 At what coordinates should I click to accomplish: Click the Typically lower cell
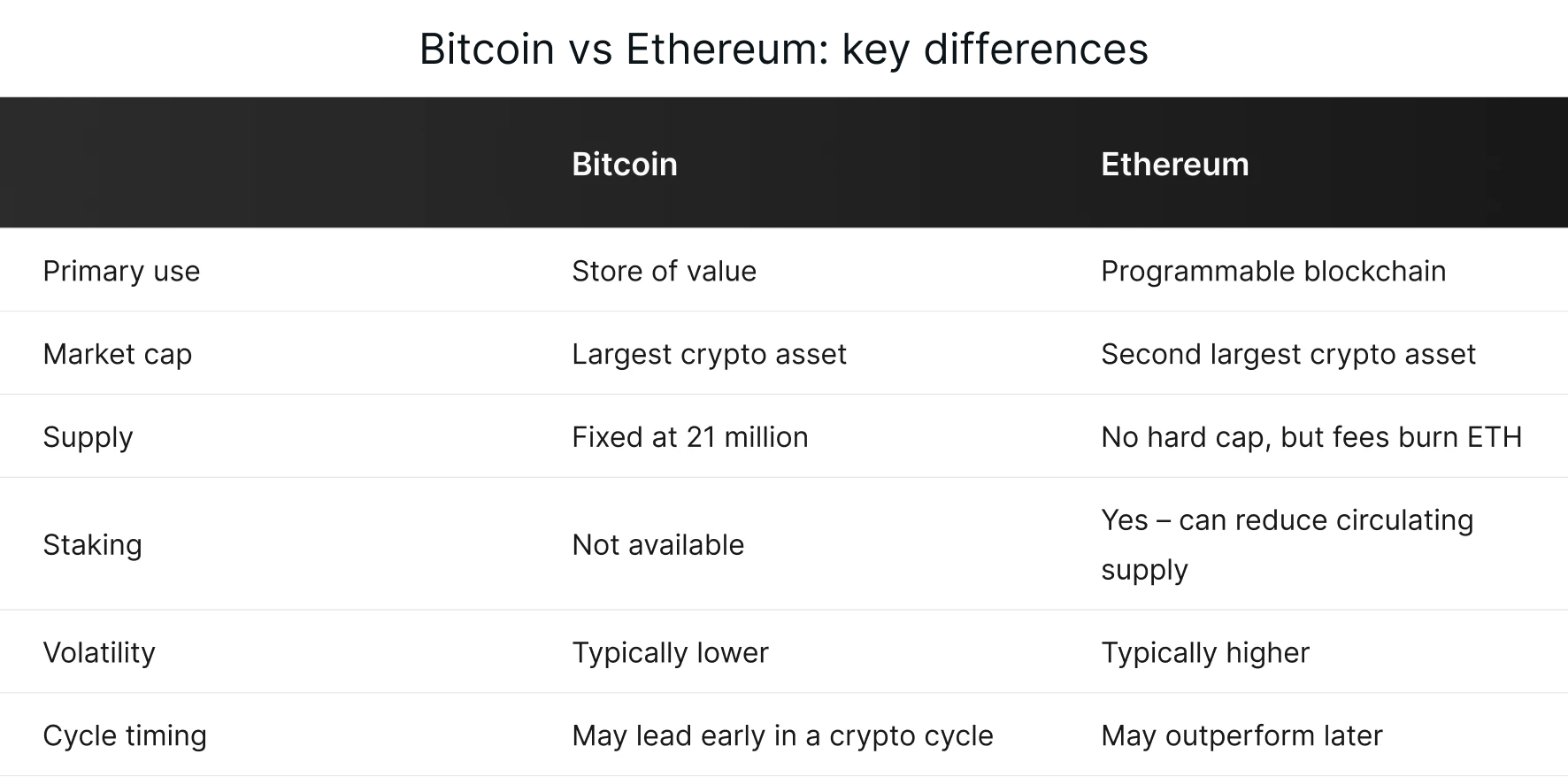670,653
